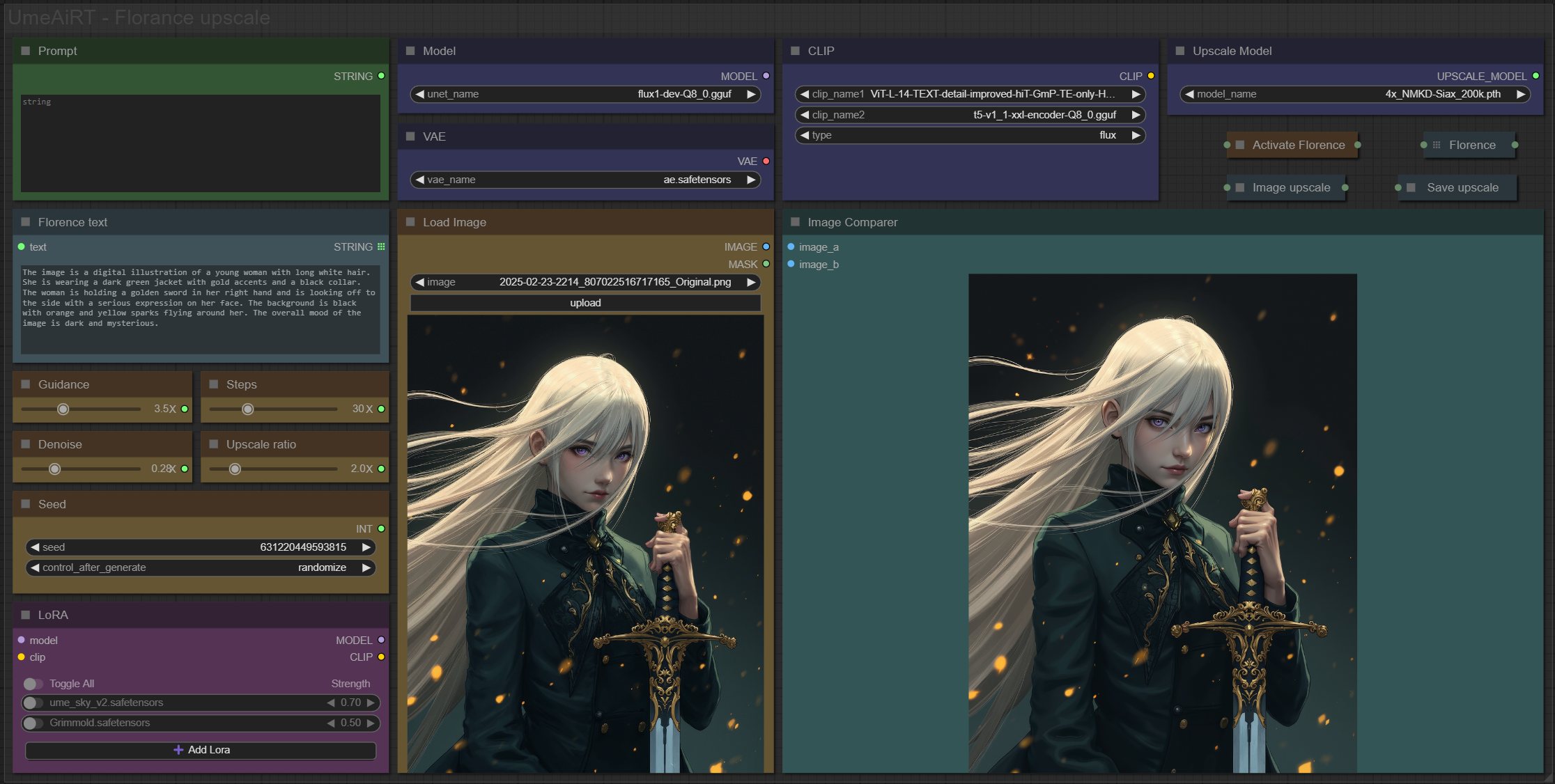Select the Upscale Model node header
1555x784 pixels.
coord(1232,51)
